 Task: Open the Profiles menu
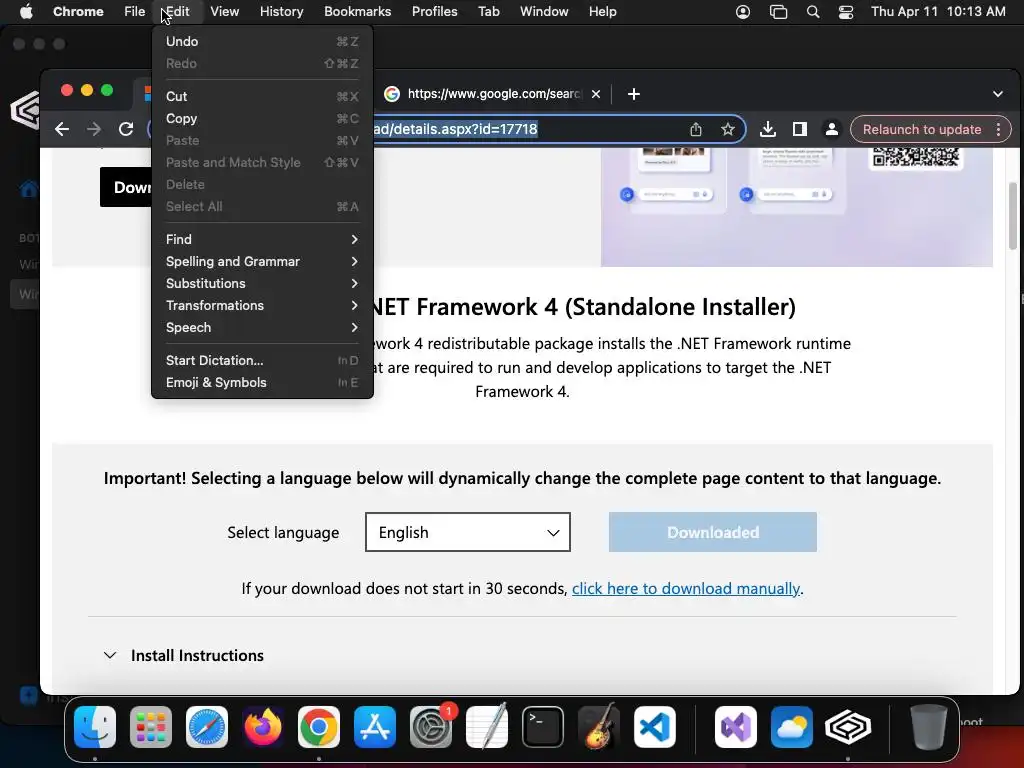[x=434, y=12]
